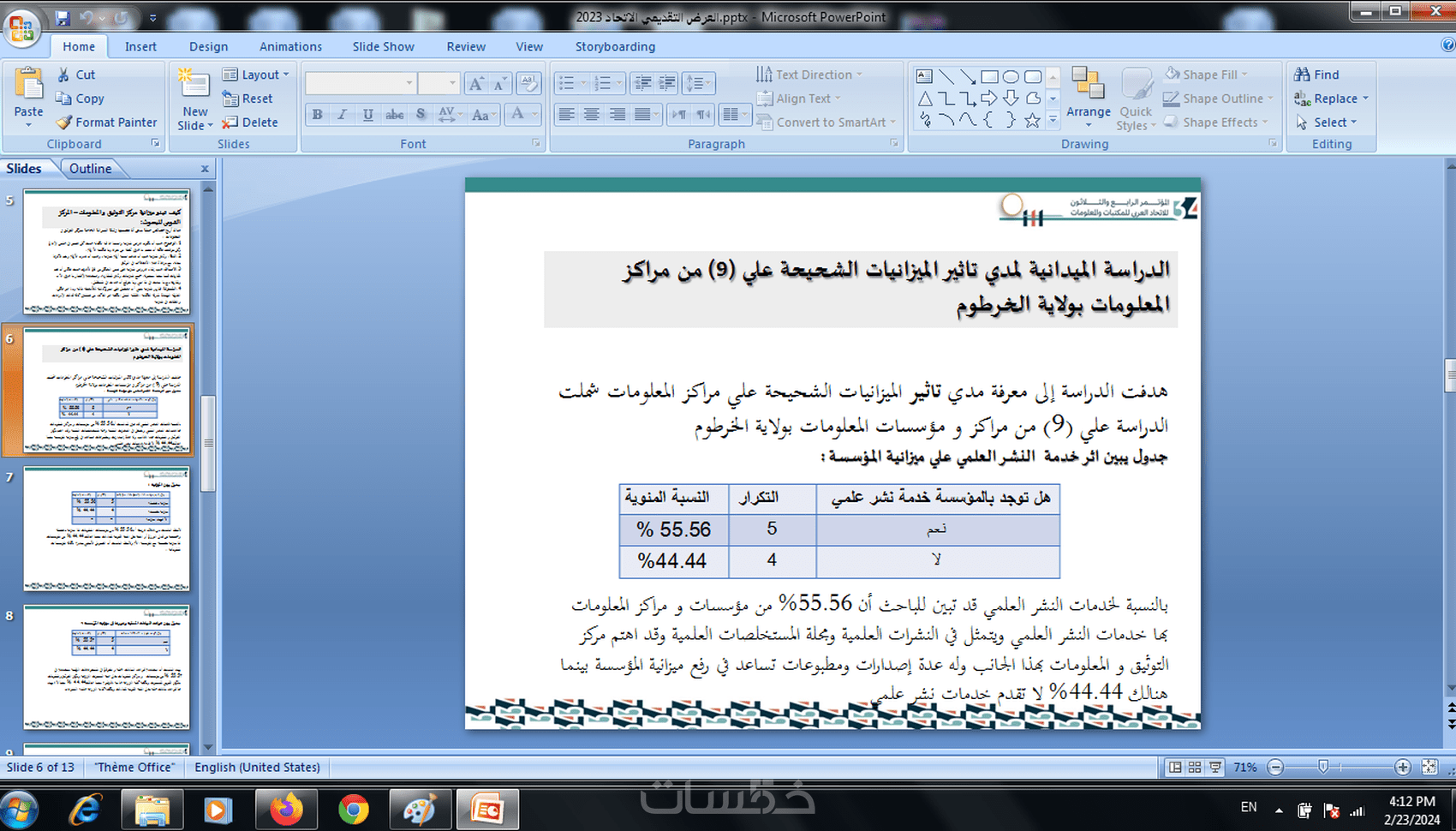This screenshot has height=831, width=1456.
Task: Clear all text formatting
Action: click(528, 83)
